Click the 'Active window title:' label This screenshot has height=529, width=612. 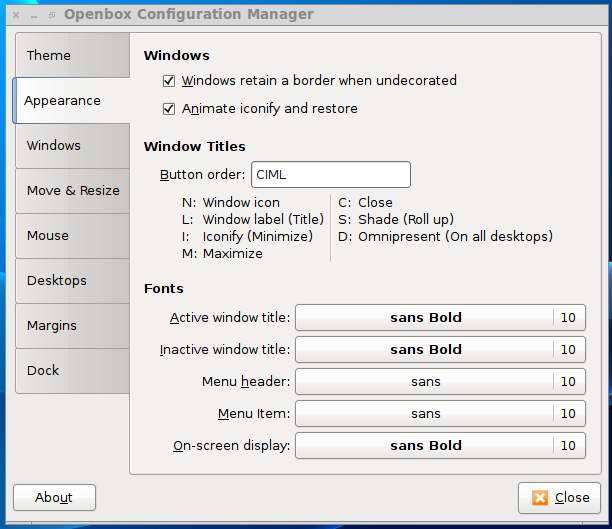point(230,317)
